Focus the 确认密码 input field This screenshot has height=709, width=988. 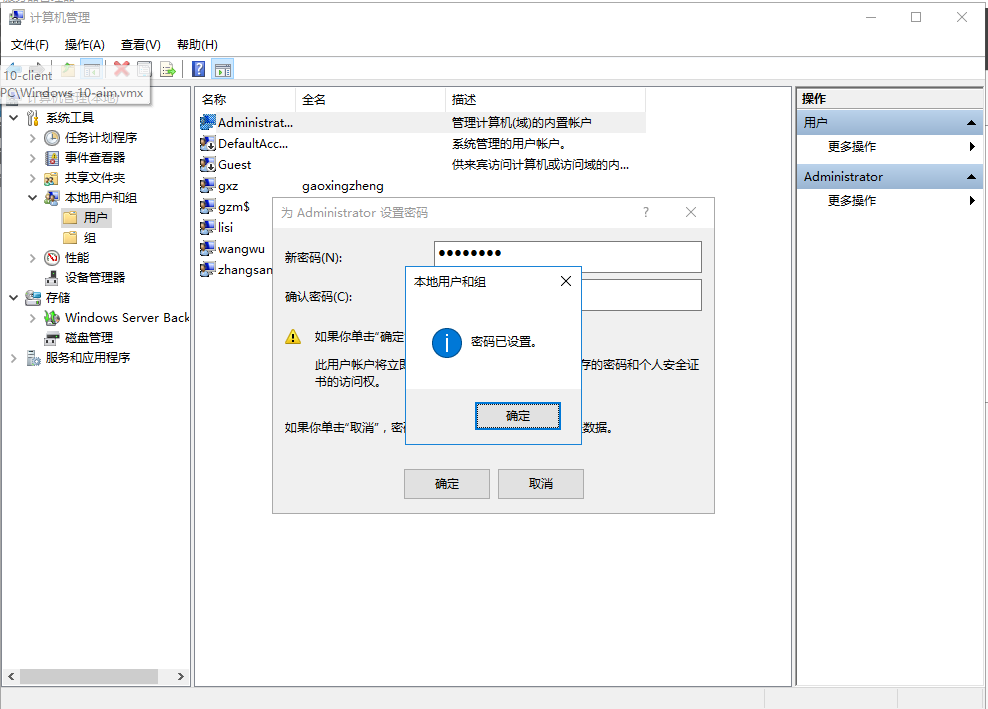pos(641,295)
